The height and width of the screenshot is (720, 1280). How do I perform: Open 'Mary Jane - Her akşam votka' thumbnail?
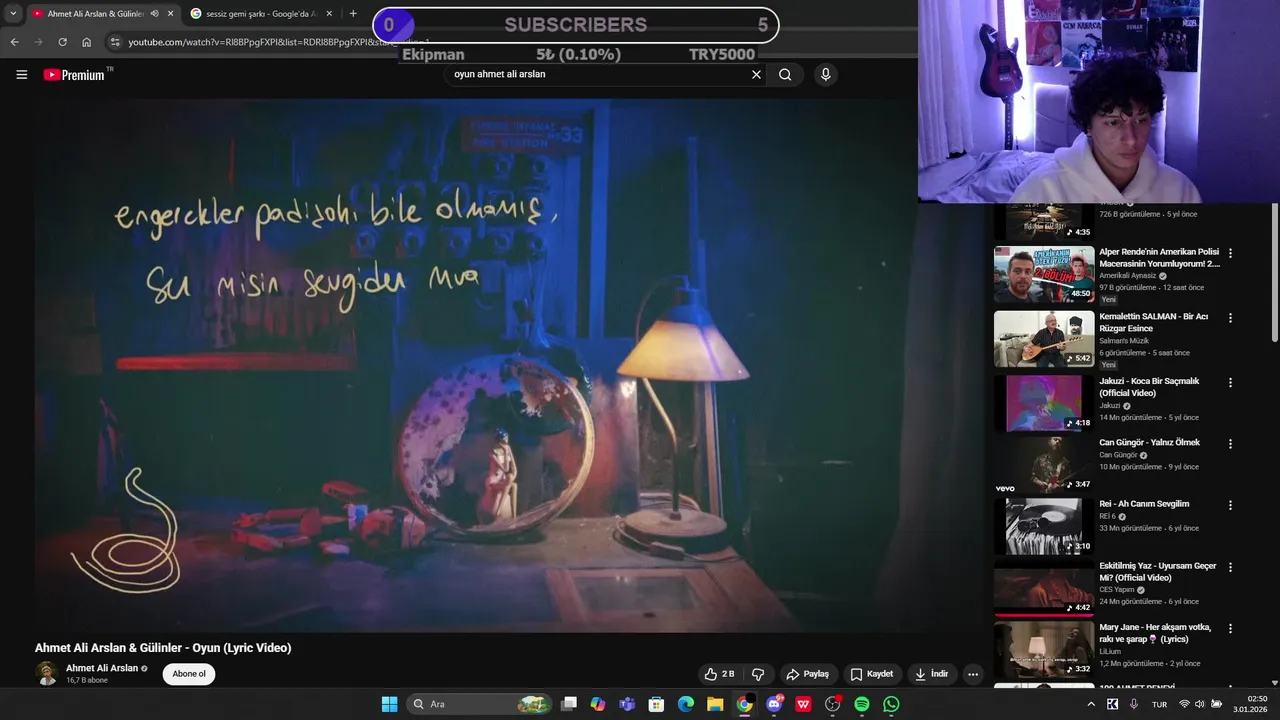[1044, 649]
